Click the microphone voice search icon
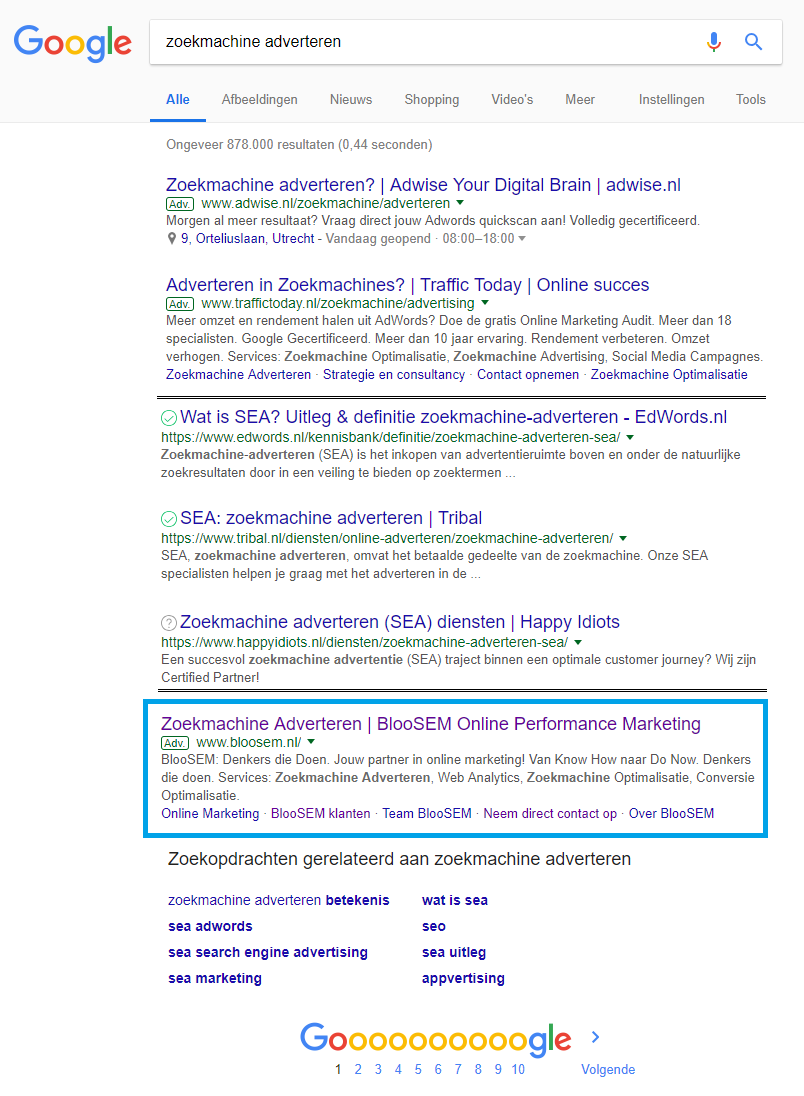The height and width of the screenshot is (1096, 804). [x=713, y=42]
